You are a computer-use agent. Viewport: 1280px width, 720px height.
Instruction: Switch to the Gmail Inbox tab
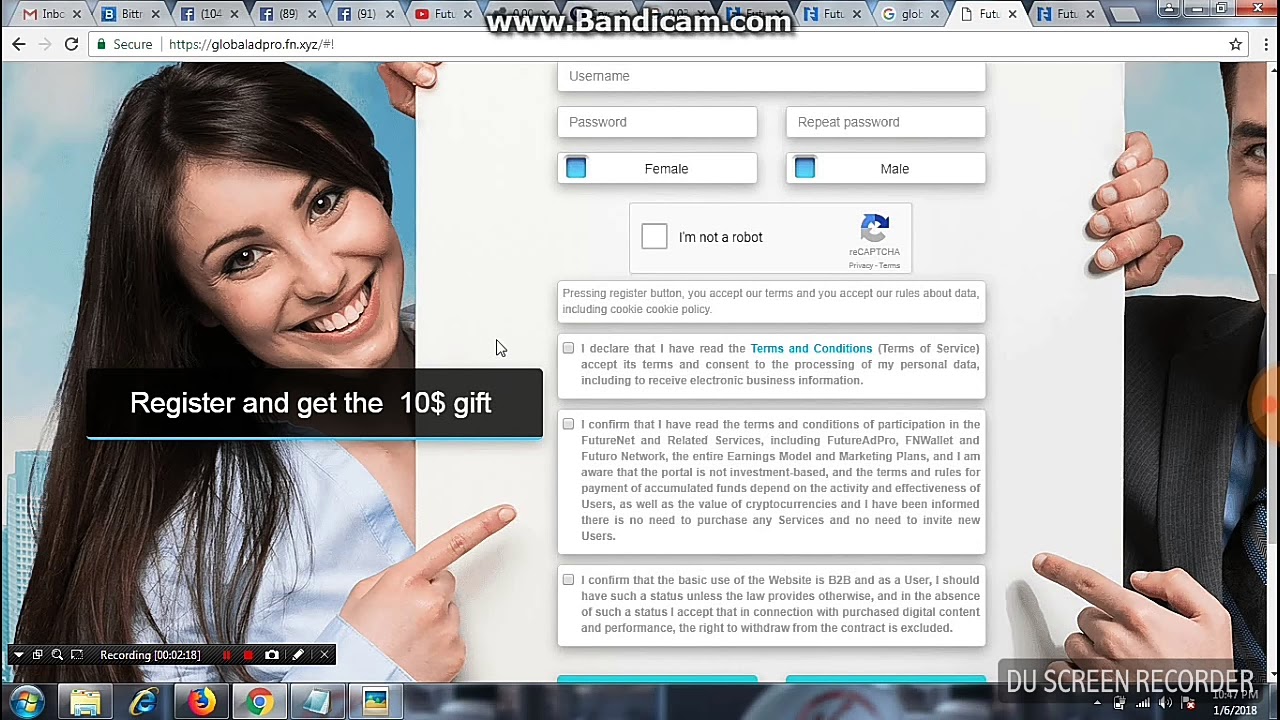(47, 14)
